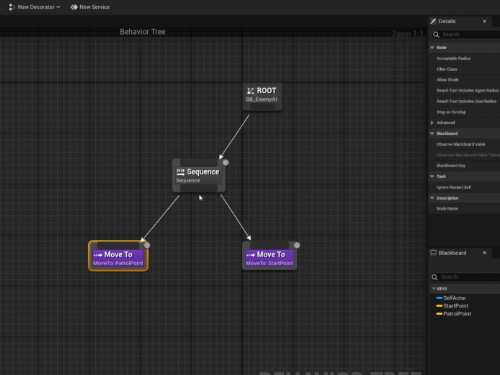Select Reach Test Includes Goal Radius row

(467, 101)
